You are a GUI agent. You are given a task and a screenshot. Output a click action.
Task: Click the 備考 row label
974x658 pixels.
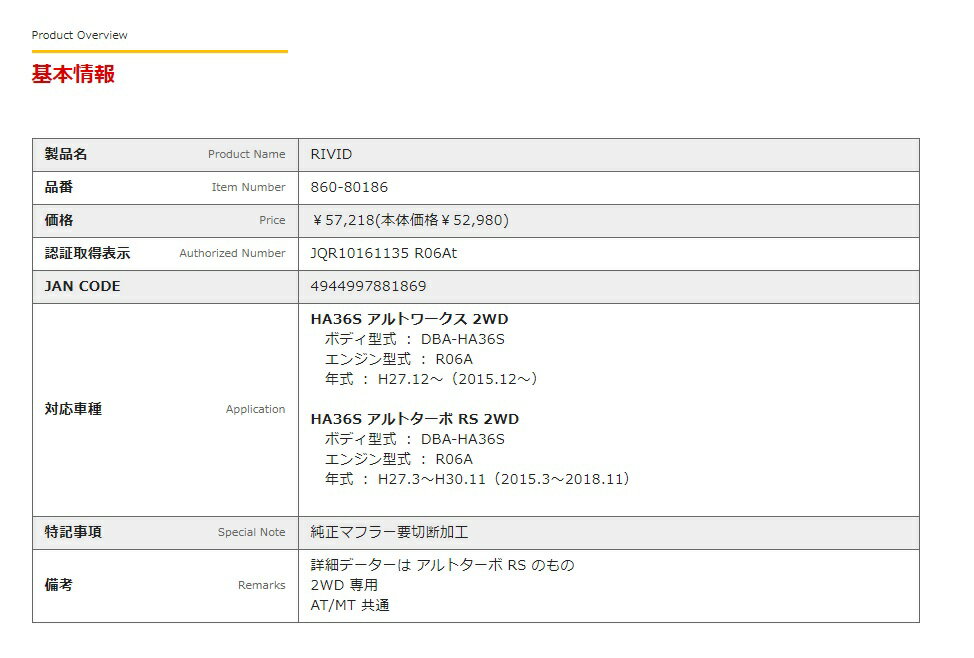59,585
